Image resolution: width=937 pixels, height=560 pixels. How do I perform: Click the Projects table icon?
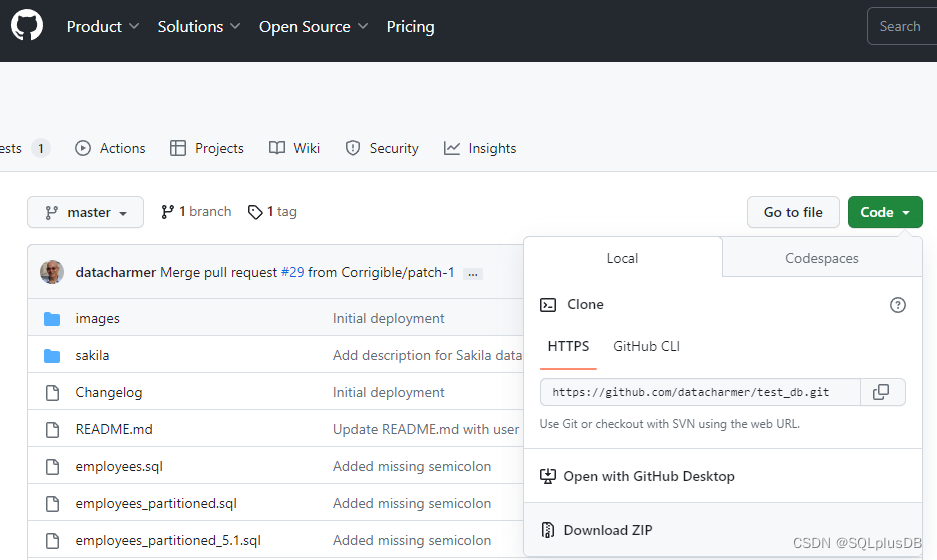[x=177, y=148]
